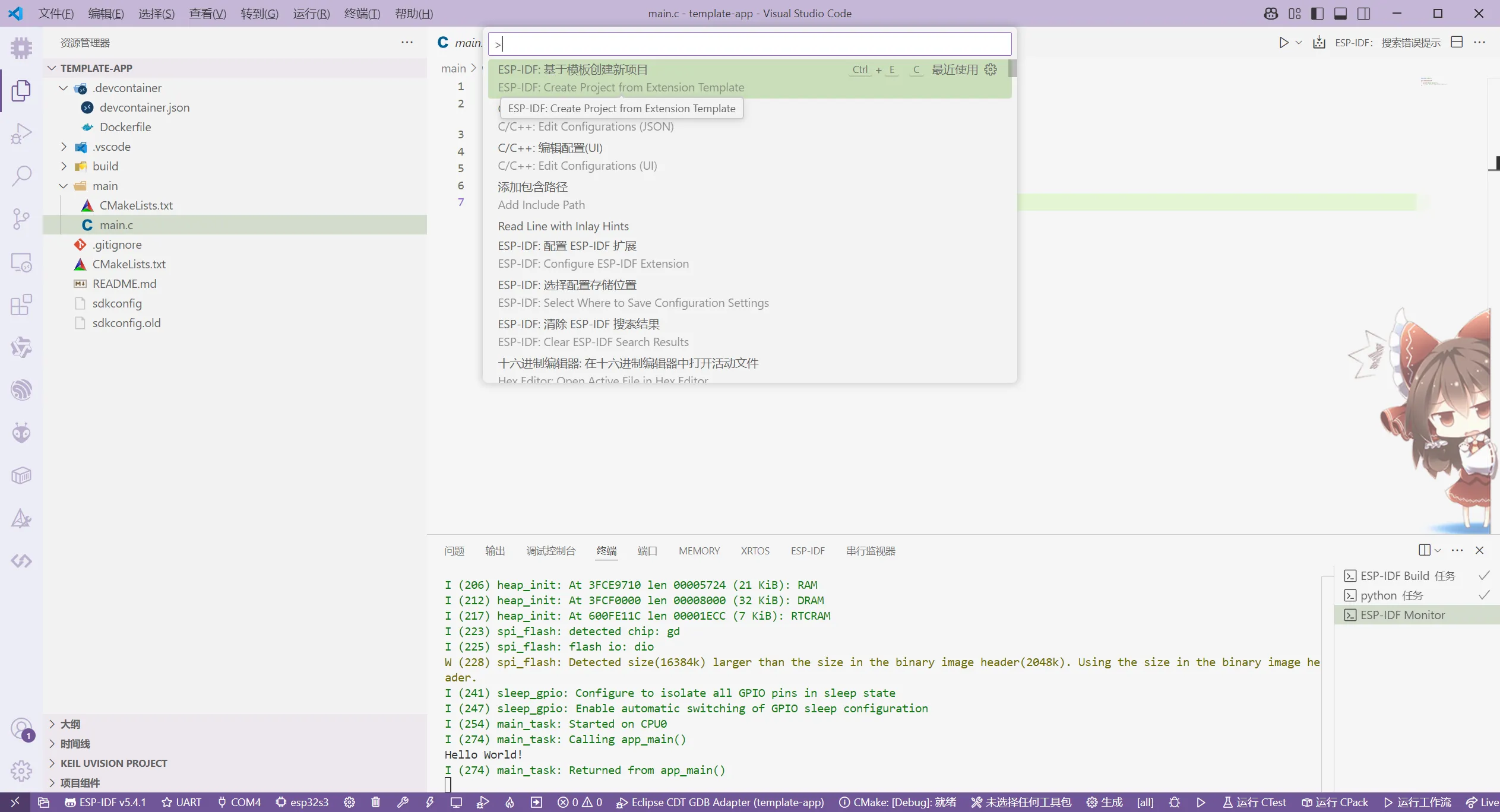Toggle the secondary sidebar layout button
This screenshot has width=1500, height=812.
1364,13
